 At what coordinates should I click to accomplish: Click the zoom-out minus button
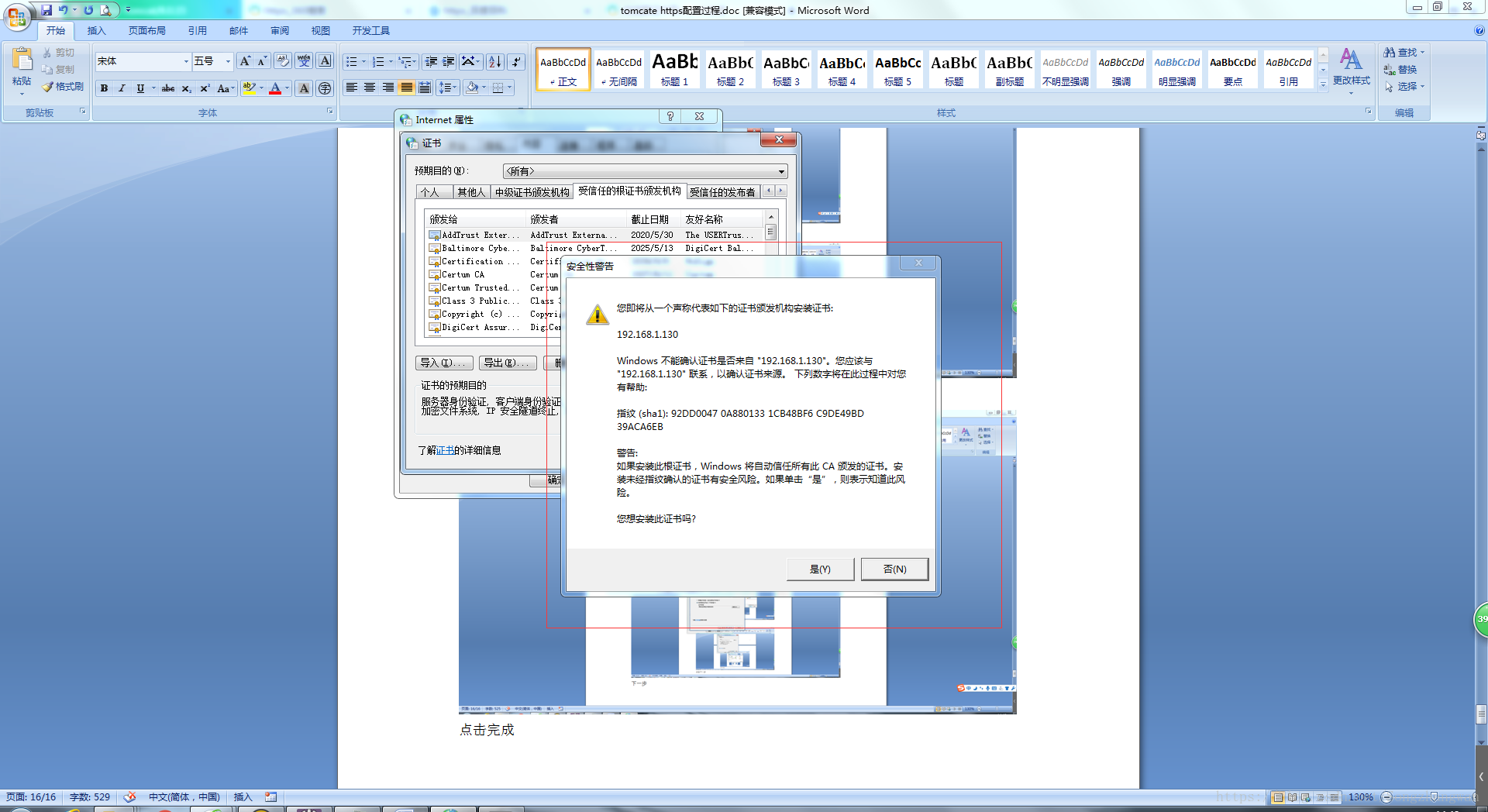(1386, 797)
